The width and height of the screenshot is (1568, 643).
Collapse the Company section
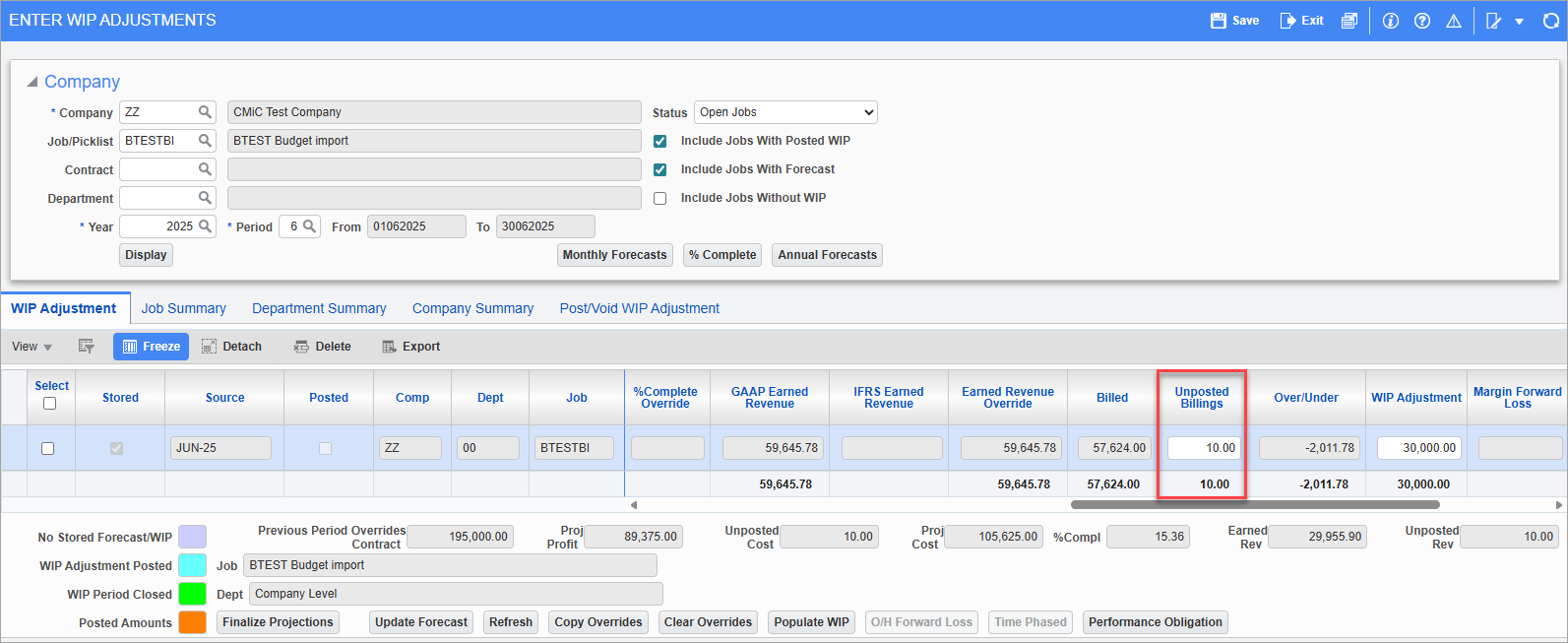click(x=32, y=82)
